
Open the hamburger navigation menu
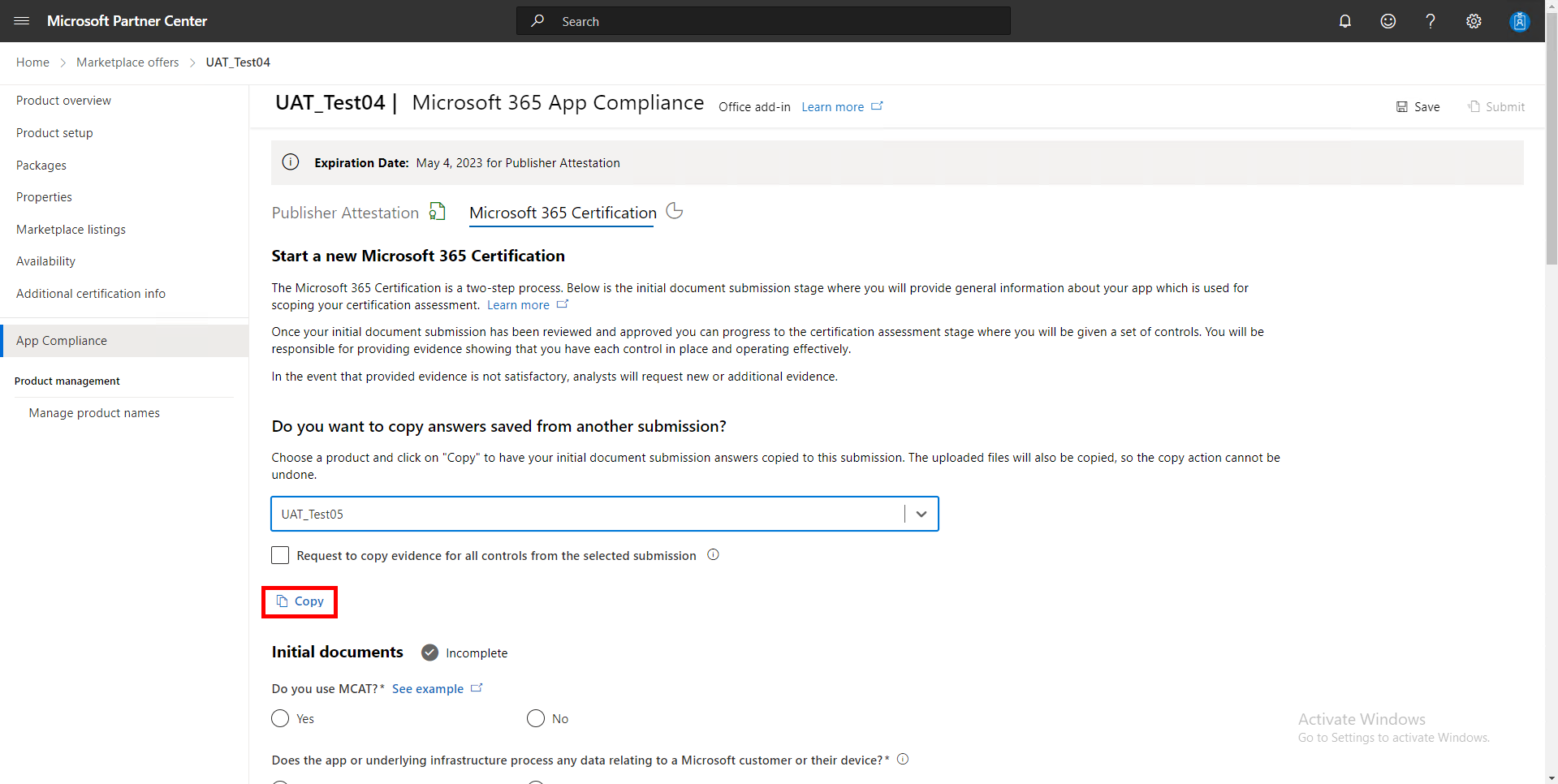click(x=22, y=21)
